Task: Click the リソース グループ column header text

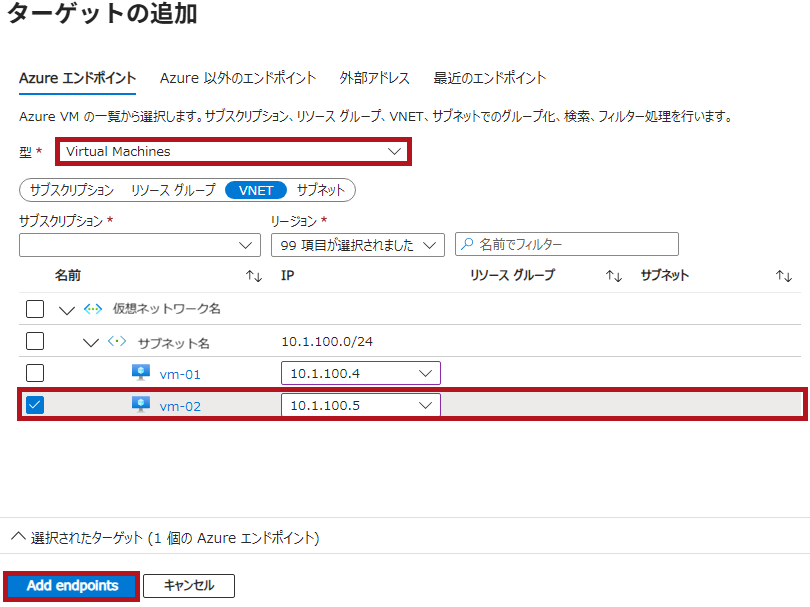Action: click(512, 275)
